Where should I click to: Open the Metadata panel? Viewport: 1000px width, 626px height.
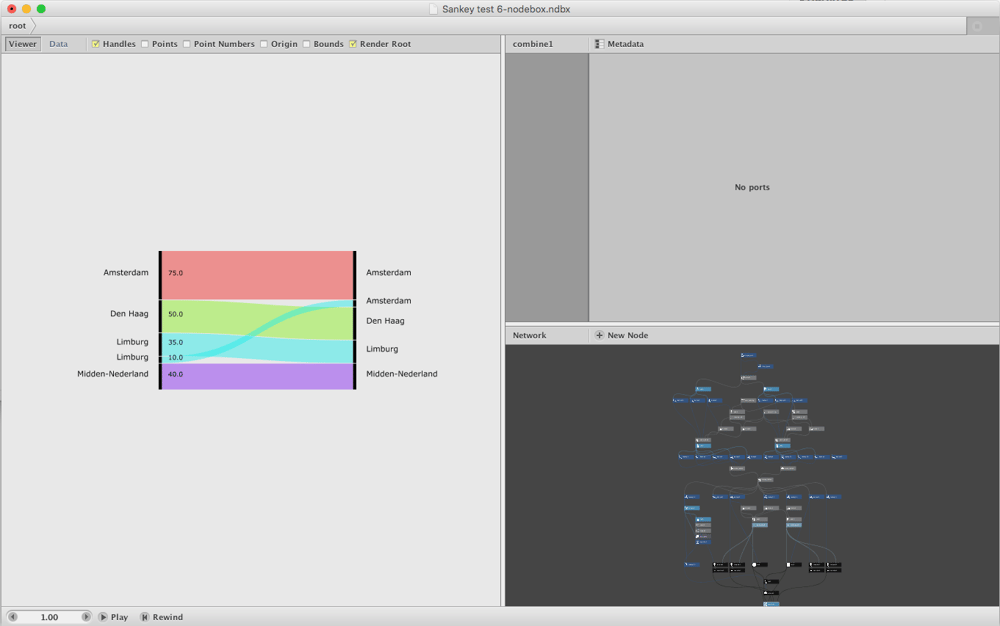(x=619, y=44)
